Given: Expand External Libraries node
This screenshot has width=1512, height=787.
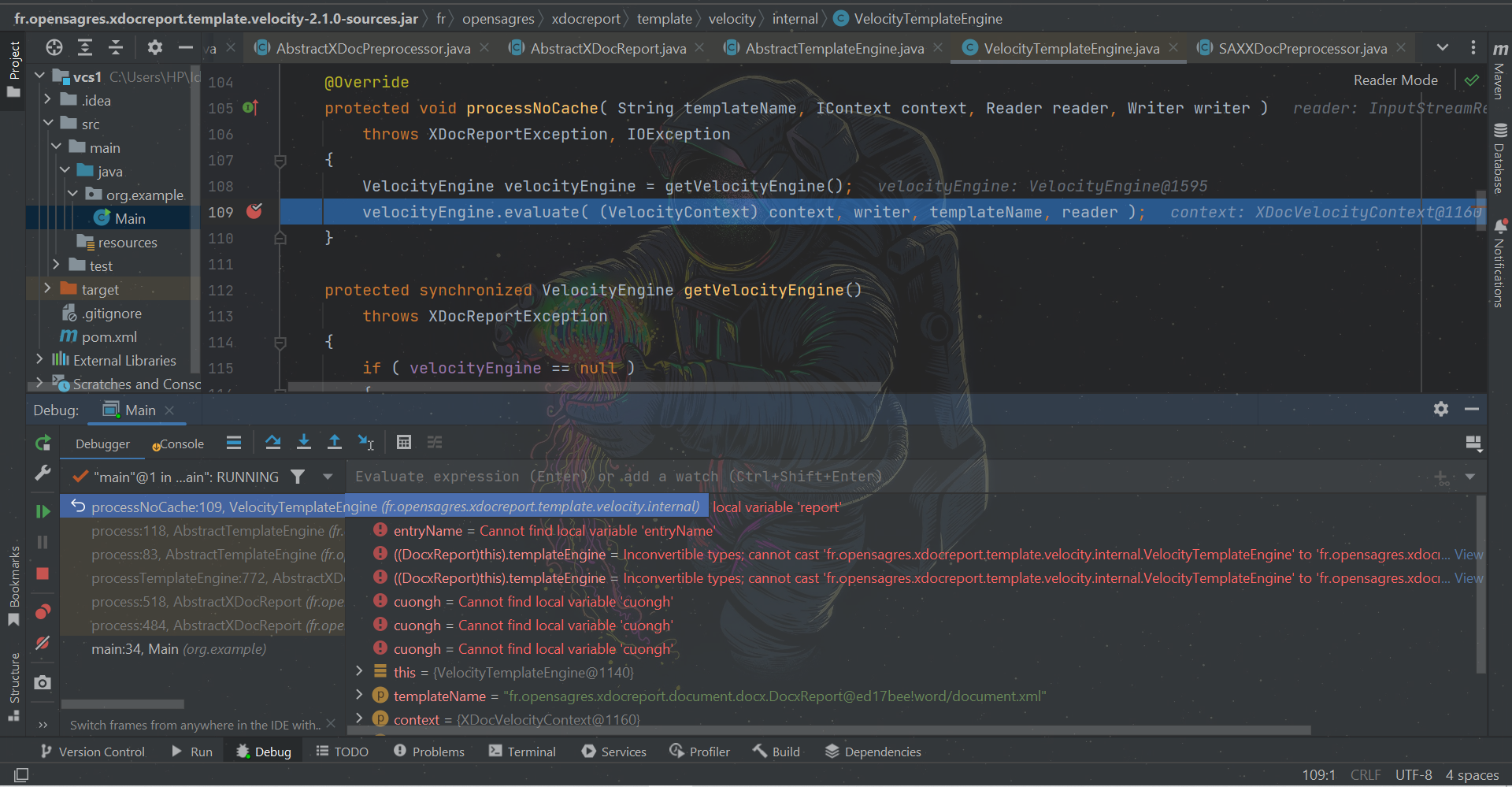Looking at the screenshot, I should coord(40,360).
